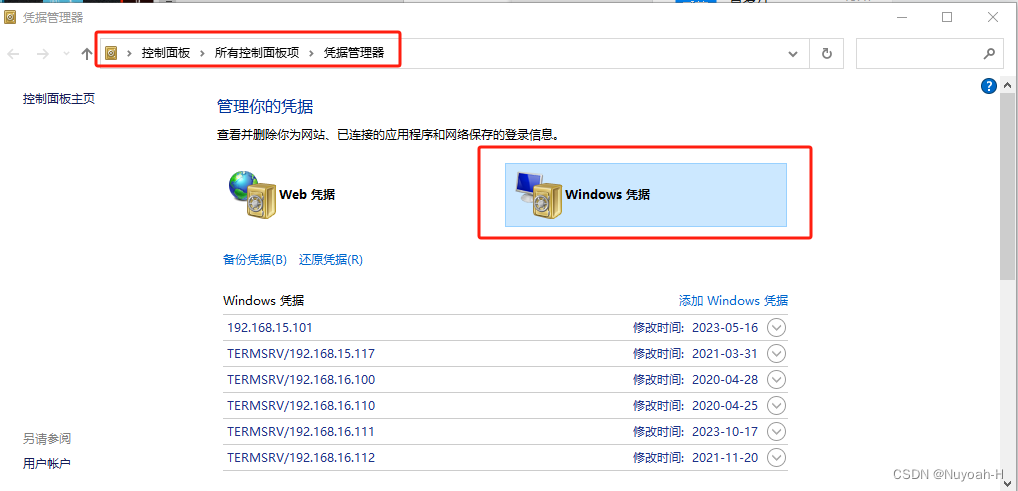1018x491 pixels.
Task: Maximize the 凭据管理器 window
Action: tap(947, 18)
